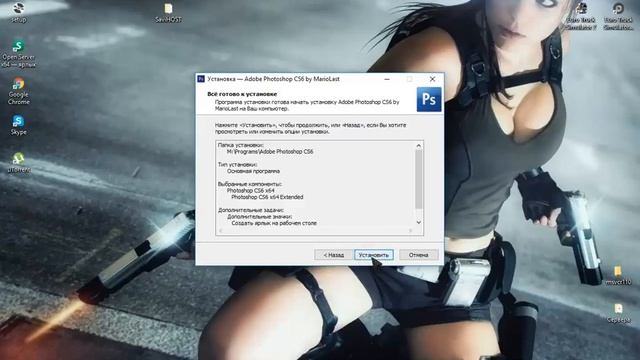The height and width of the screenshot is (360, 640).
Task: Click 'Всё готово к установке' heading
Action: coord(242,94)
